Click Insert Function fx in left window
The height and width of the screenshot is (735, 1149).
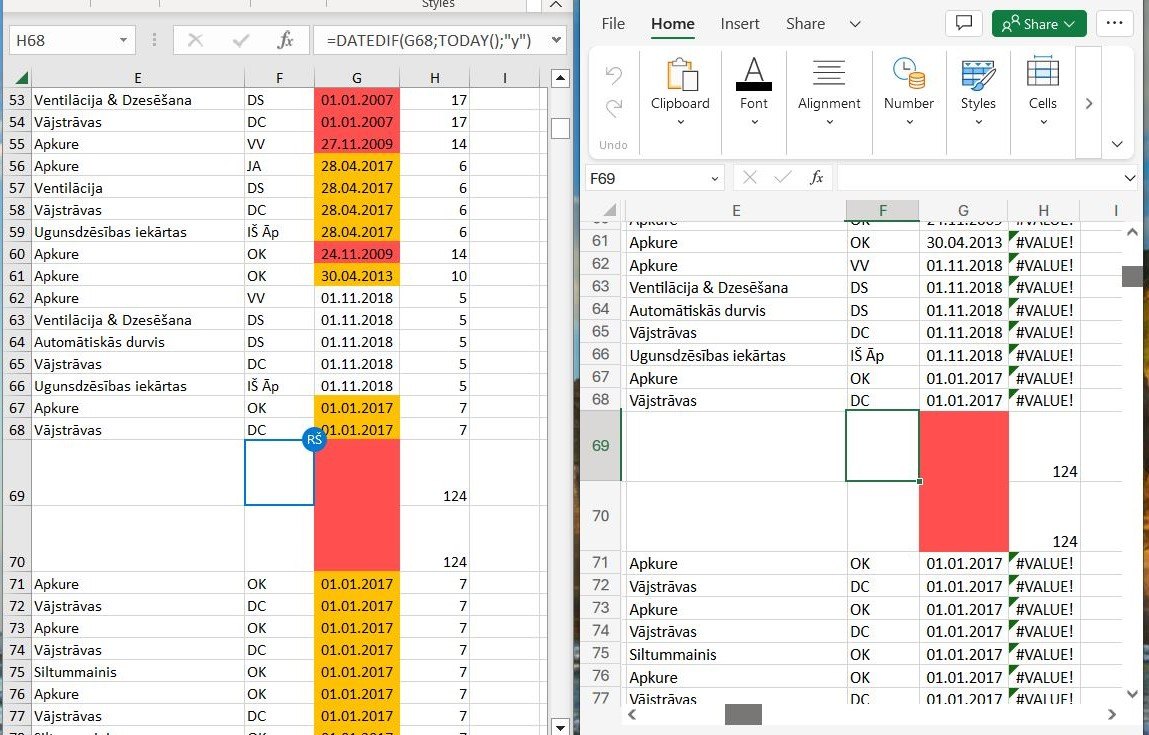(x=285, y=40)
